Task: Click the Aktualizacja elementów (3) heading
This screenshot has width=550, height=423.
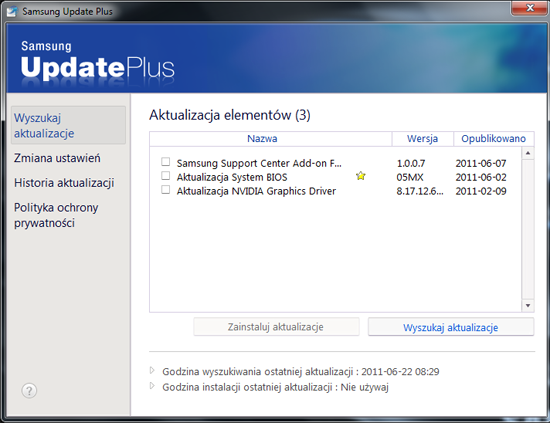Action: point(230,115)
